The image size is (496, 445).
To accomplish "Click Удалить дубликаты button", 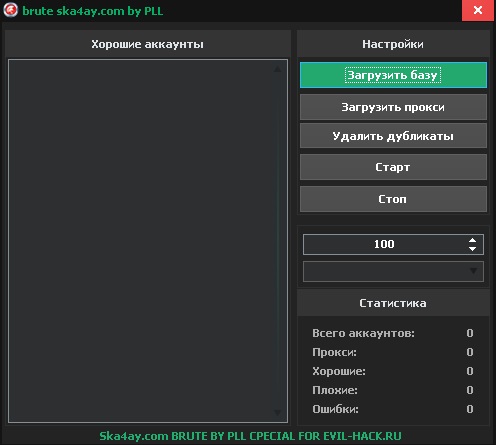I will 393,136.
